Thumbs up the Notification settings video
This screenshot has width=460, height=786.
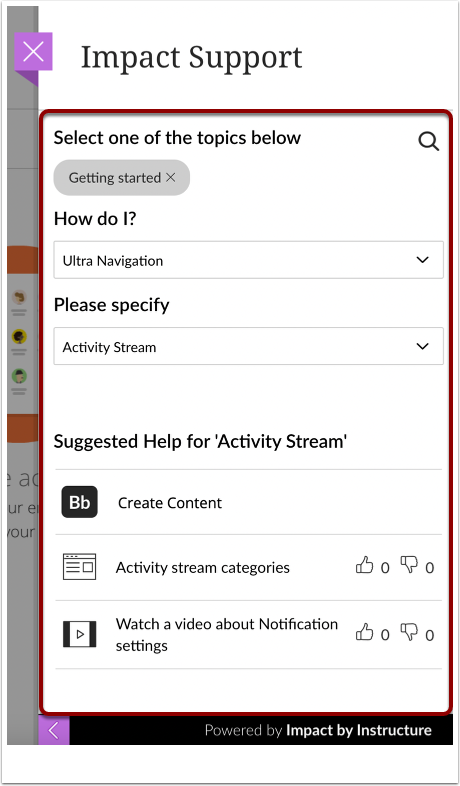364,633
